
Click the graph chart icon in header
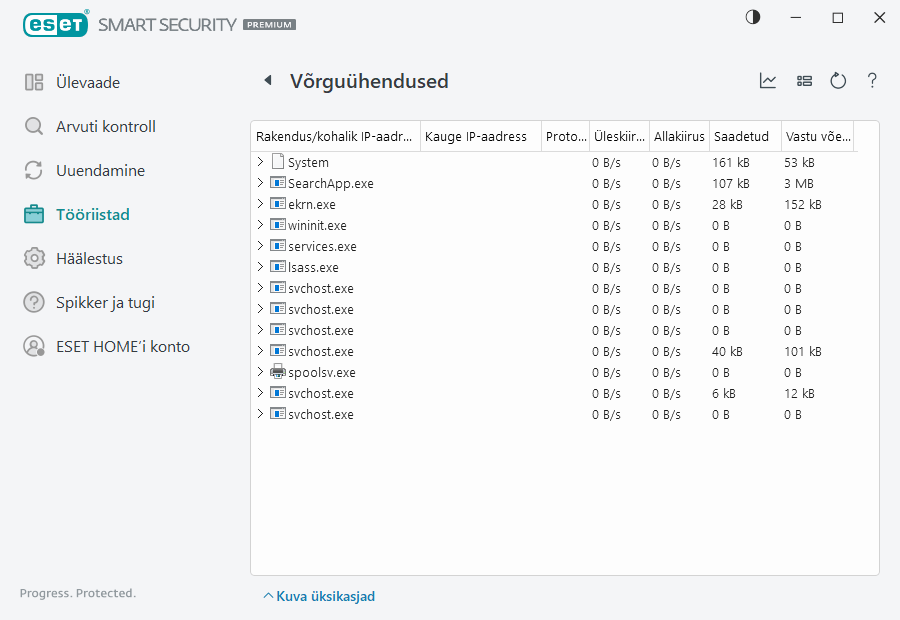coord(768,81)
